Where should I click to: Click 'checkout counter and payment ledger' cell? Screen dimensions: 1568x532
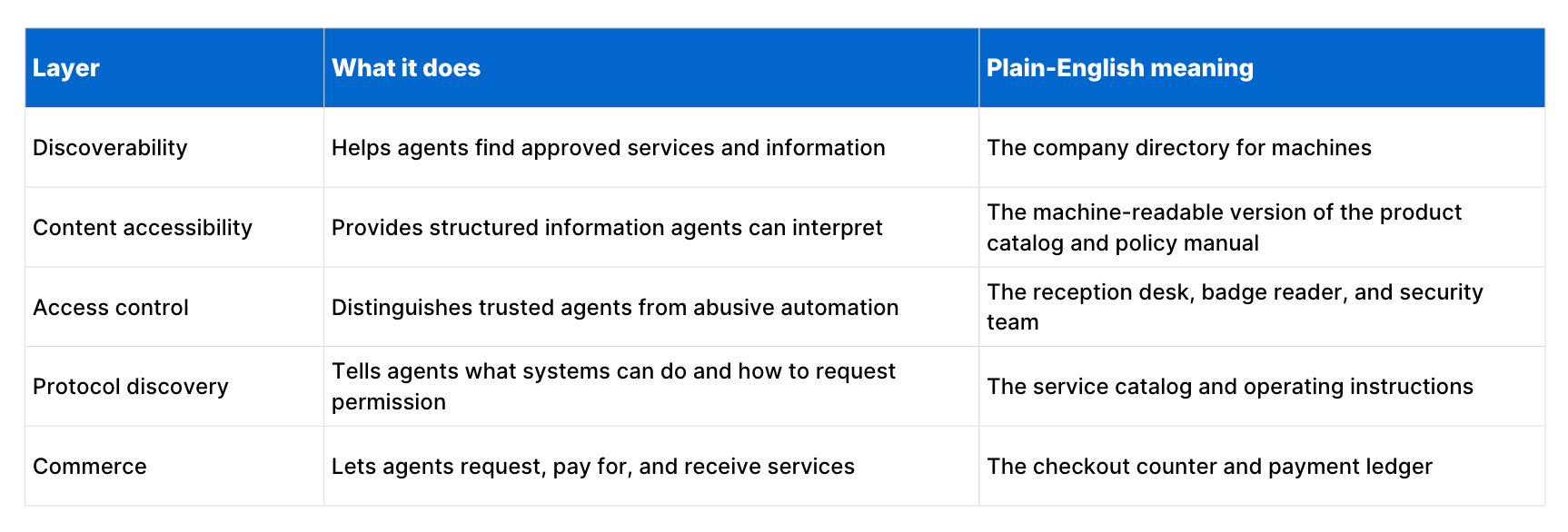tap(1262, 467)
